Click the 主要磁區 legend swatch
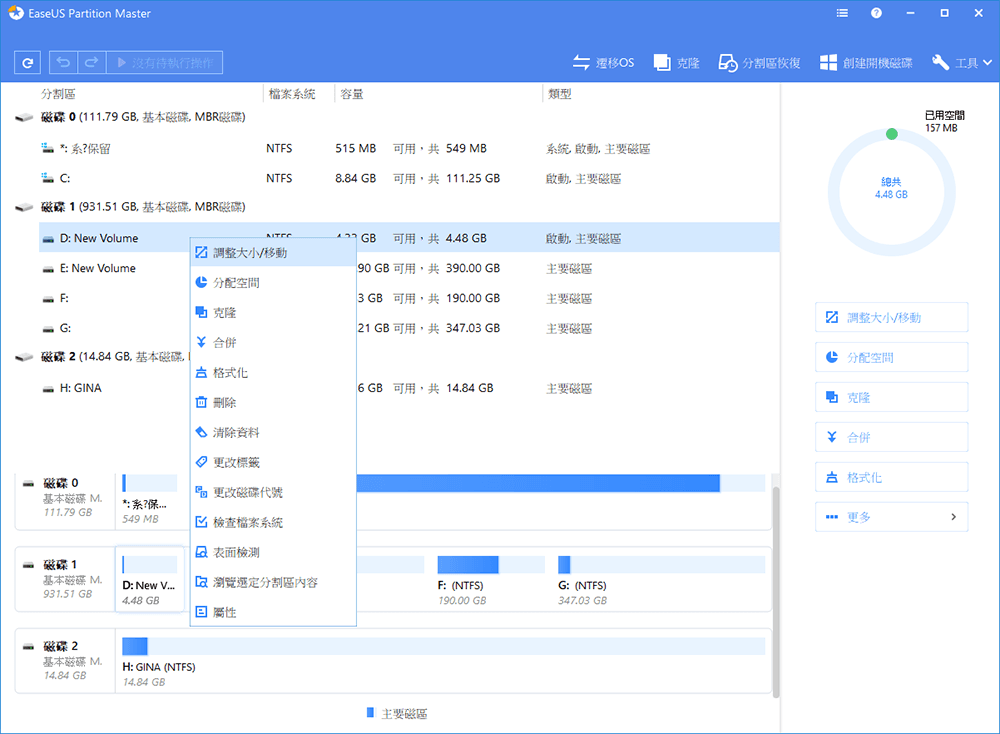1000x734 pixels. click(371, 713)
